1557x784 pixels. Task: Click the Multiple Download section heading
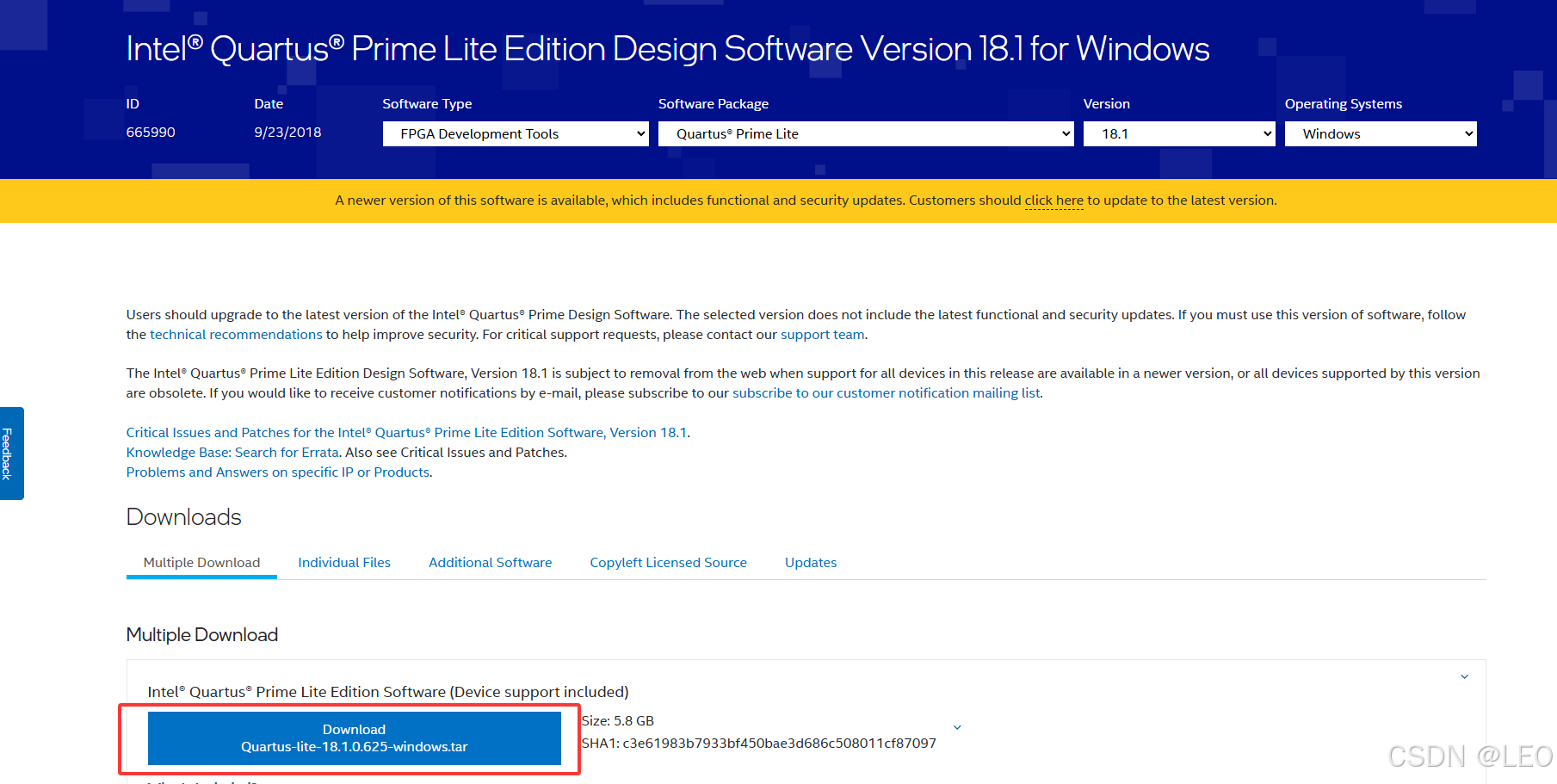click(202, 634)
